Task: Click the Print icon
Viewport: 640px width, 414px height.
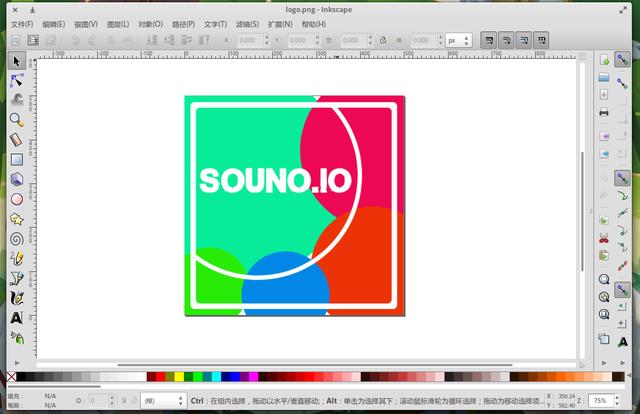Action: coord(604,112)
